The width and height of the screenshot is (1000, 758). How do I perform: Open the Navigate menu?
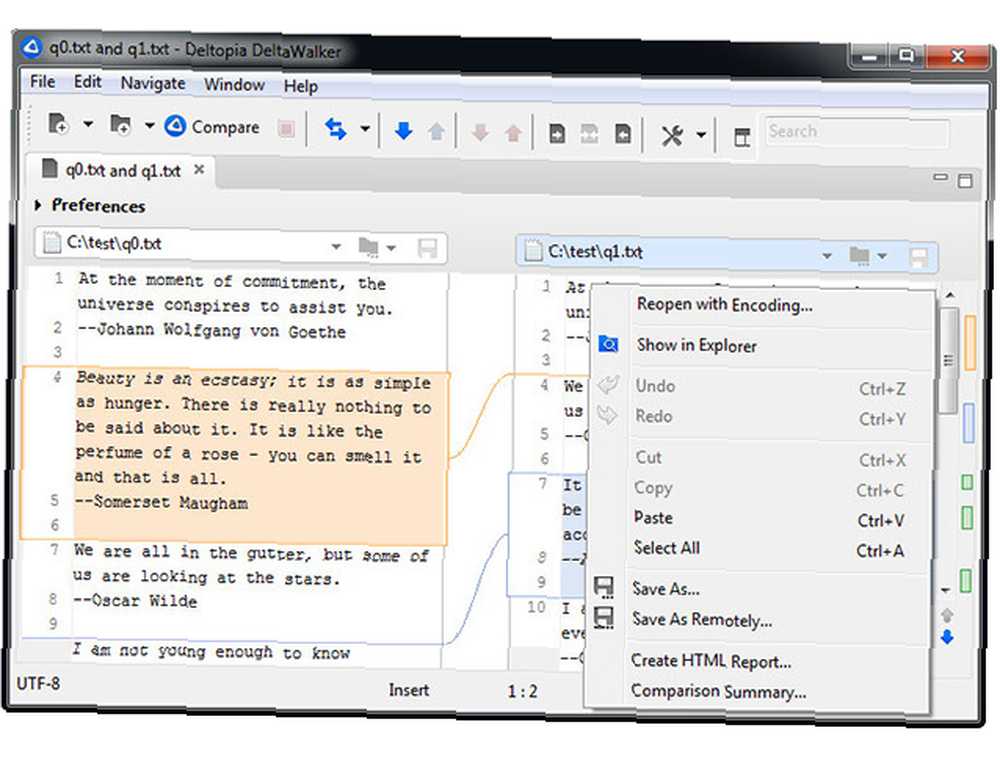point(153,84)
